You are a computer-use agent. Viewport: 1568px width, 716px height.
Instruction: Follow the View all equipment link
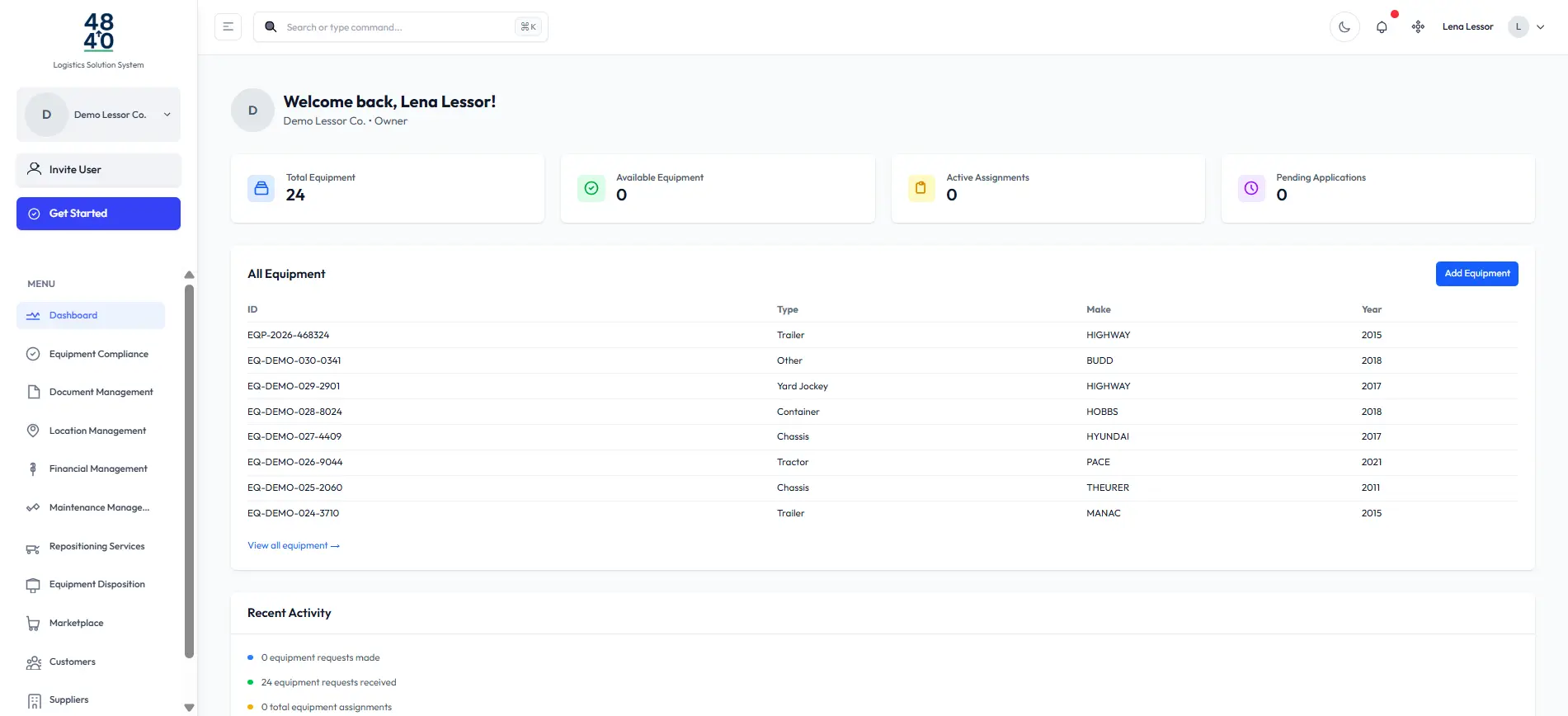point(293,546)
